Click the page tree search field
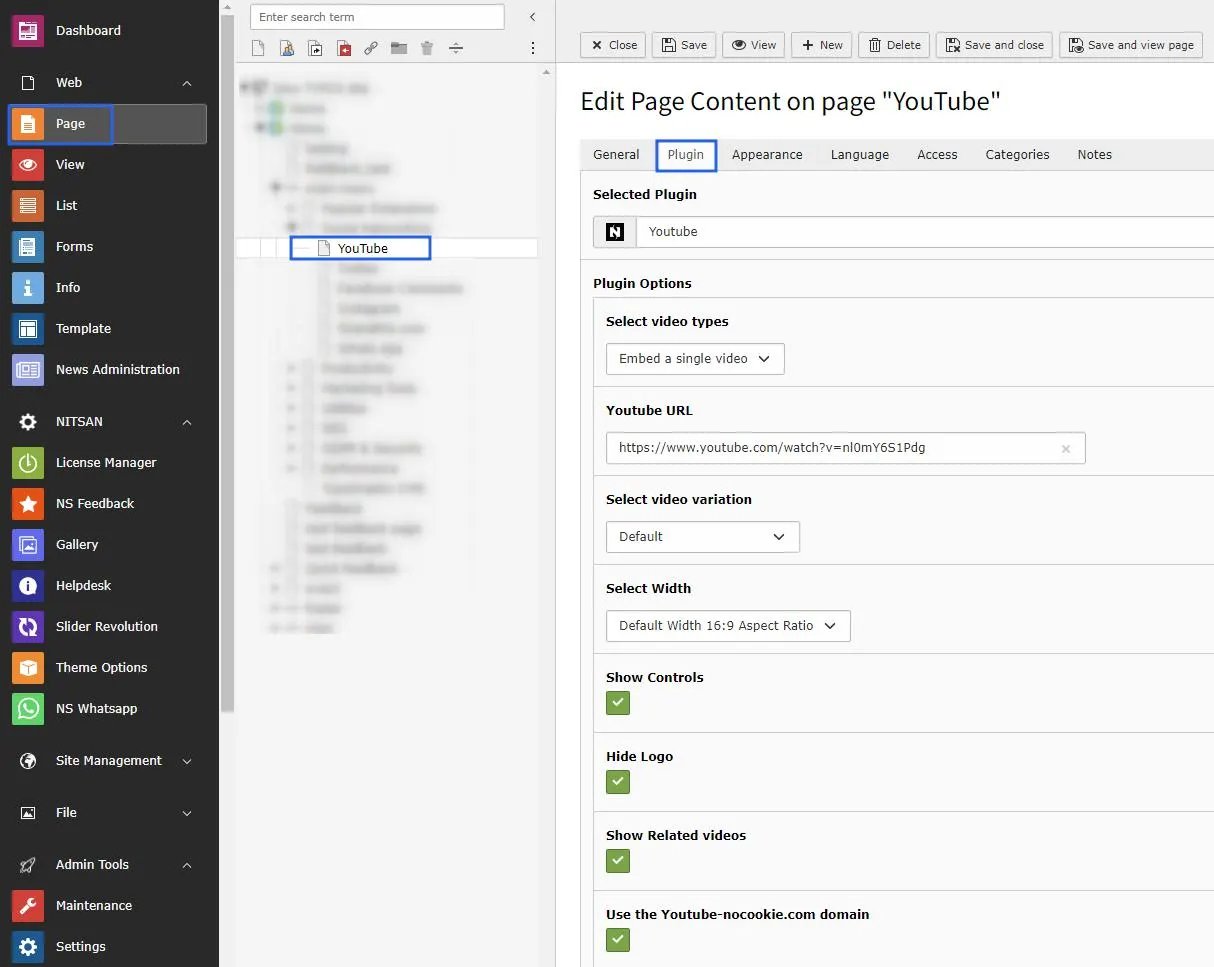 click(377, 17)
